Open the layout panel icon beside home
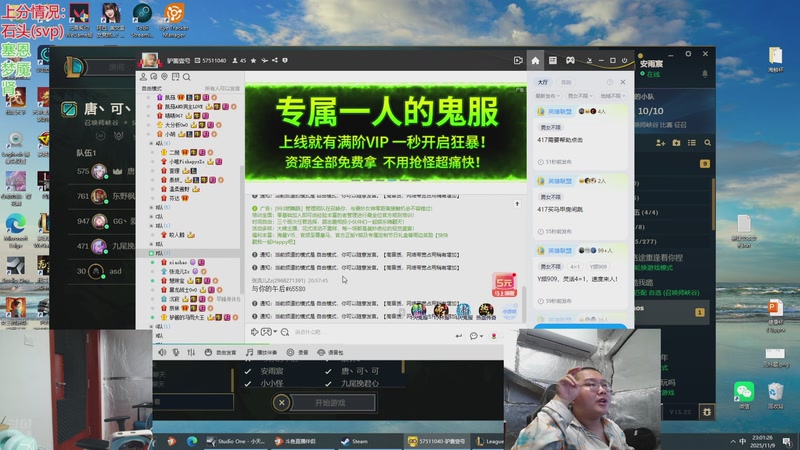The height and width of the screenshot is (450, 800). click(553, 61)
